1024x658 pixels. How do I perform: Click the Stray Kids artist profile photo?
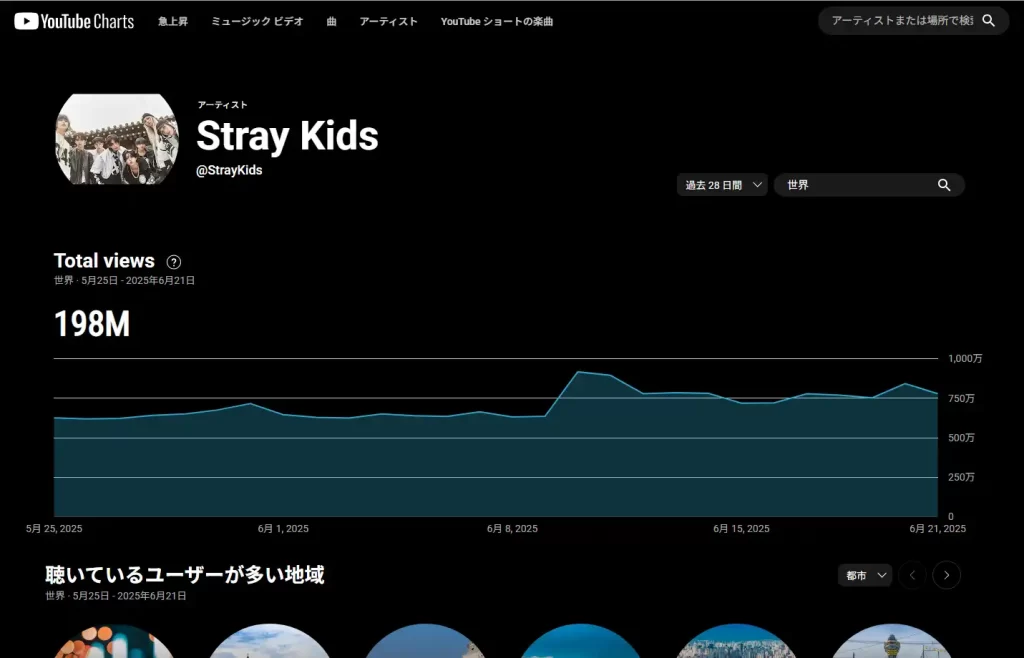pos(116,139)
